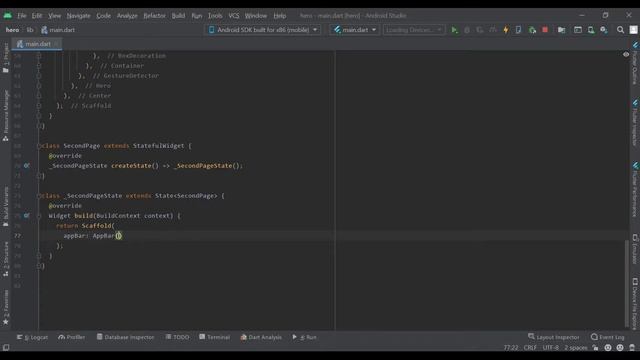Toggle read-only lock icon in status bar
The image size is (640, 360).
(x=596, y=348)
